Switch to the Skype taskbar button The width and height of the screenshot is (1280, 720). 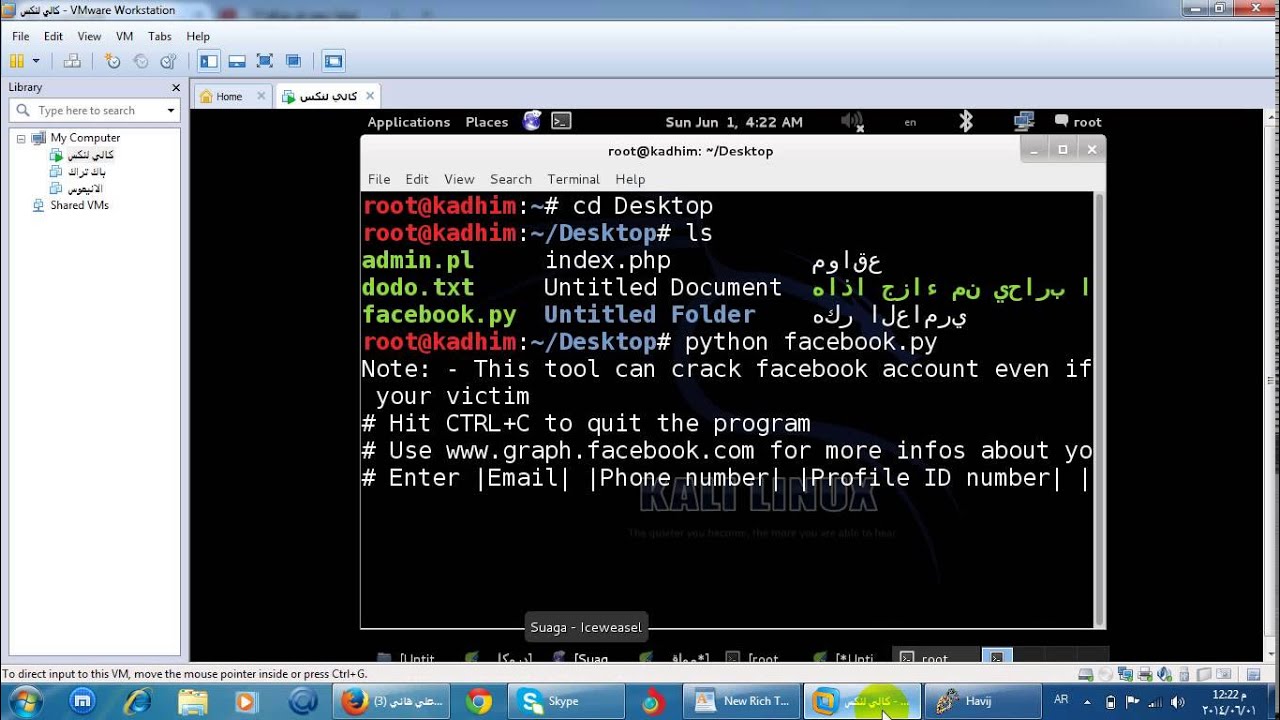click(x=566, y=702)
